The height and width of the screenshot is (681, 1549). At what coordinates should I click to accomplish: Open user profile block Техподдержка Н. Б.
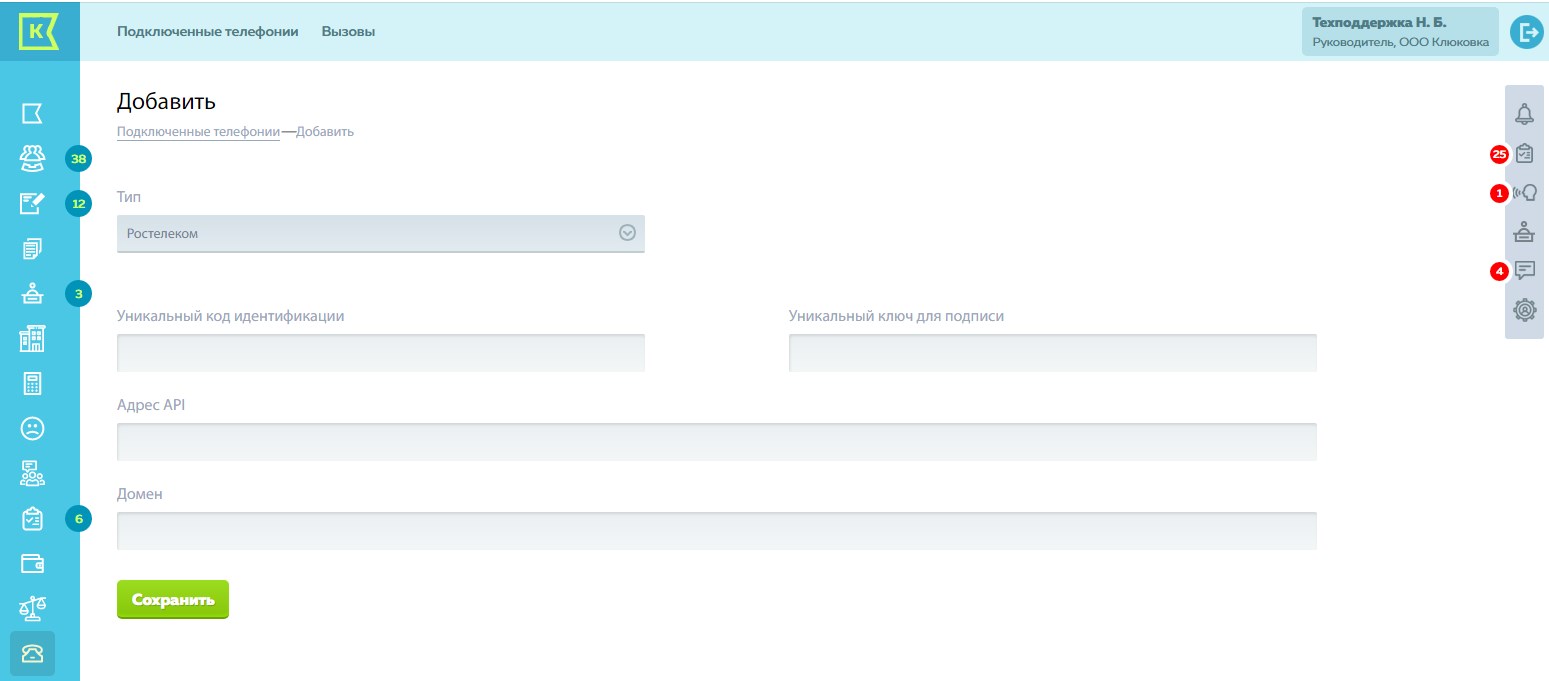1399,32
